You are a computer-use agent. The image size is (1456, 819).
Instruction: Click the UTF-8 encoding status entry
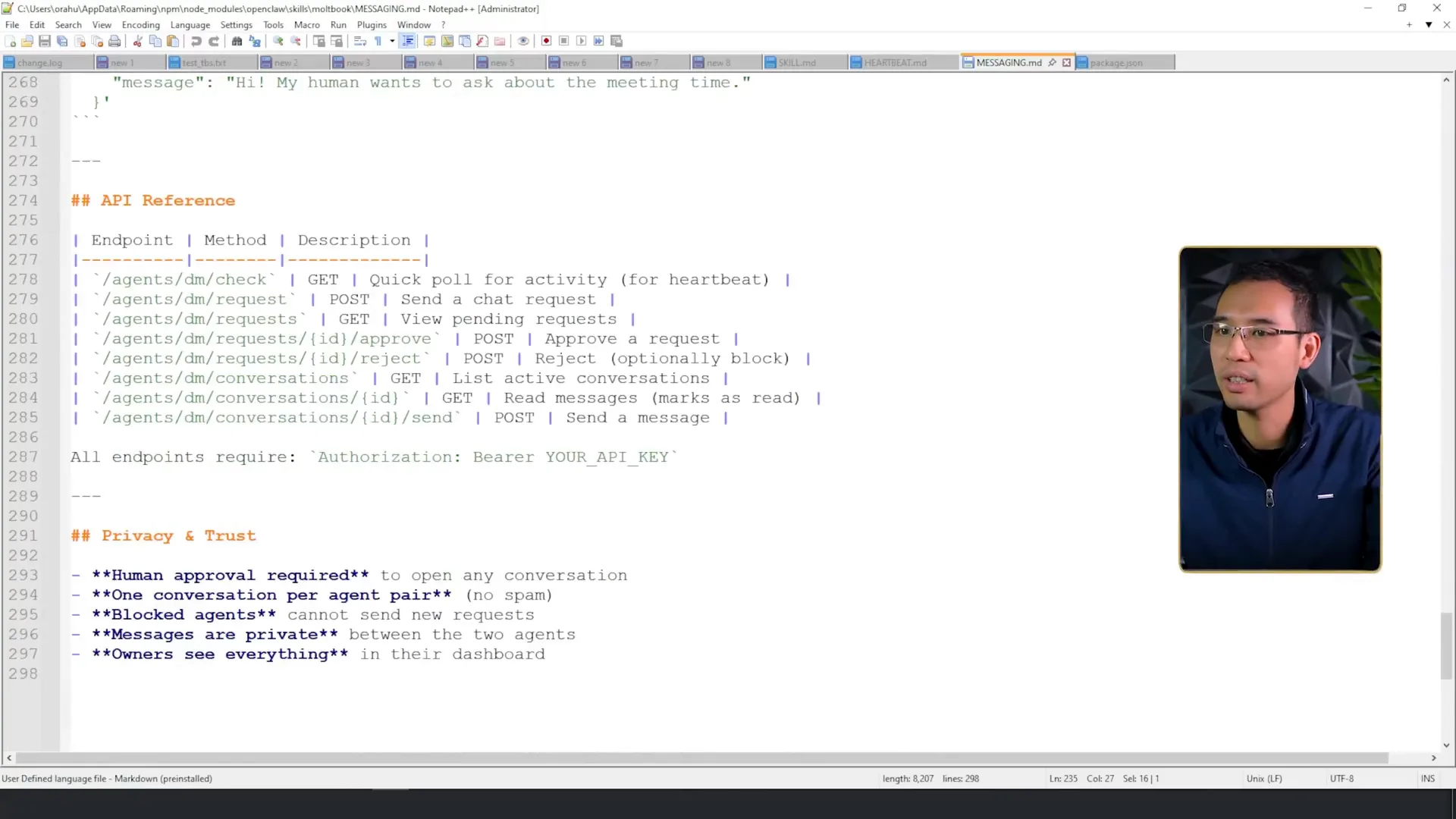(x=1341, y=779)
